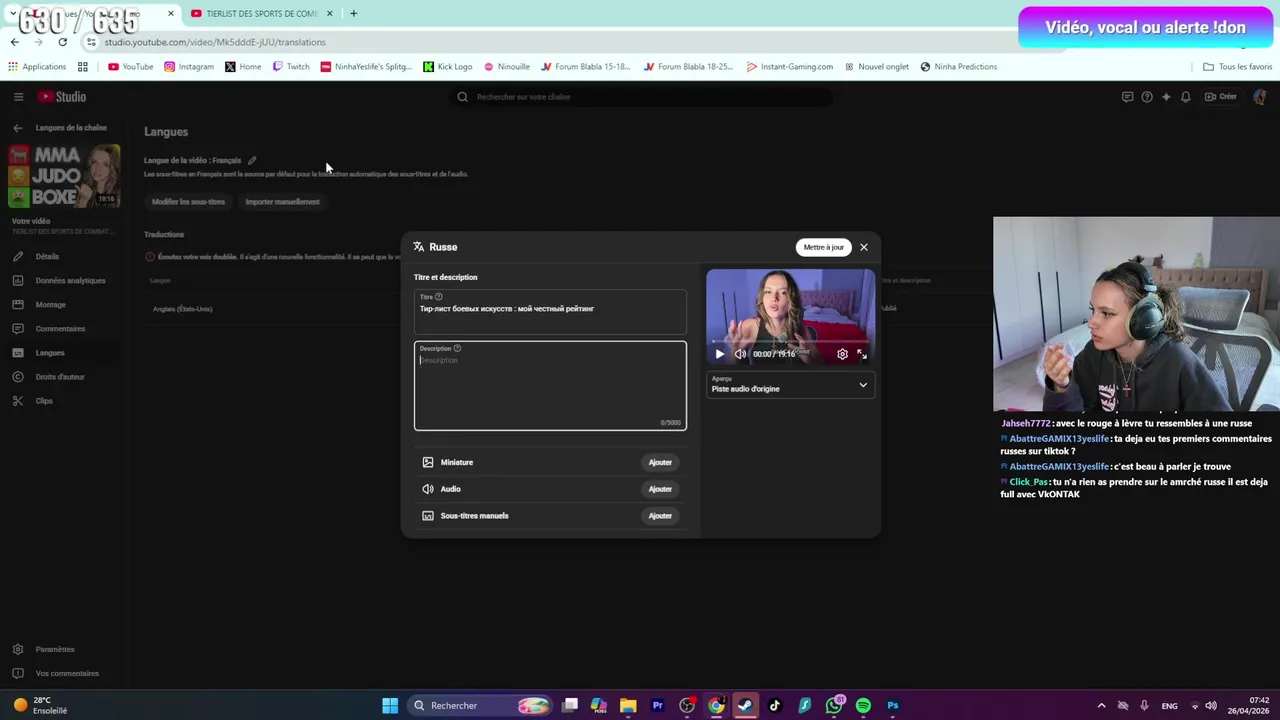Go back in browser history
Image resolution: width=1280 pixels, height=720 pixels.
[14, 42]
